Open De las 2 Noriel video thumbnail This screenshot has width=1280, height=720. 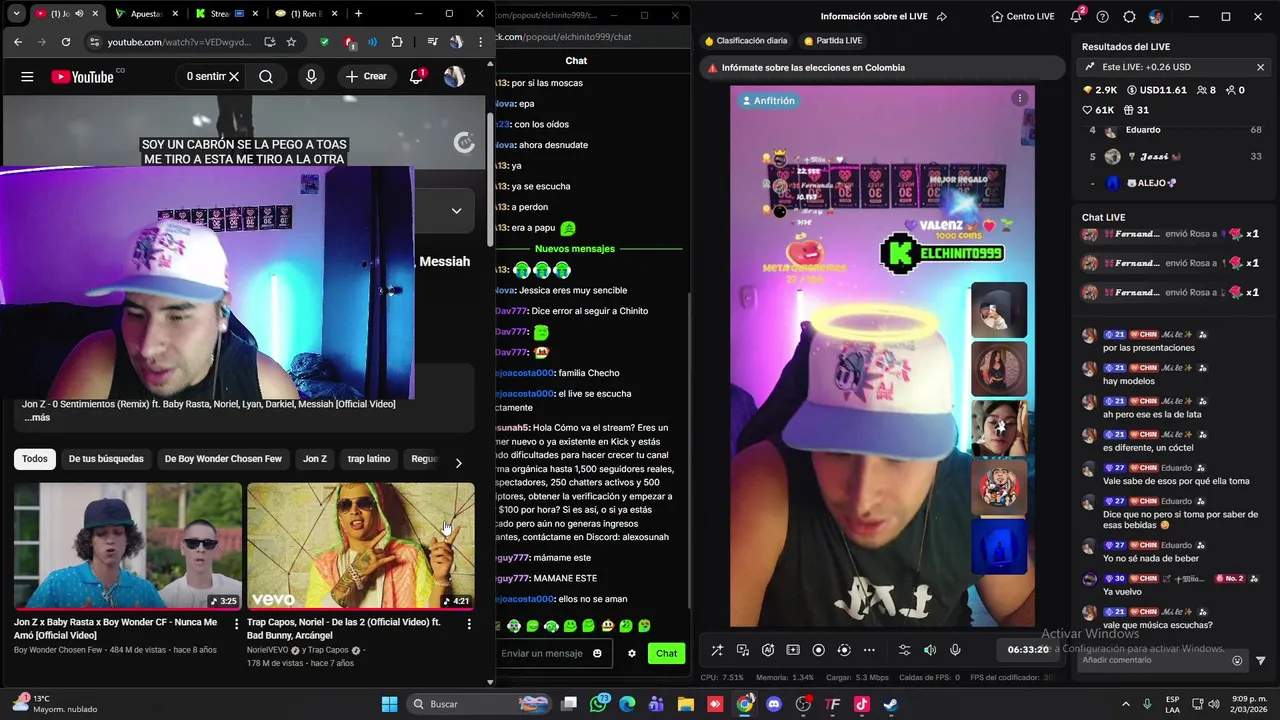point(361,546)
